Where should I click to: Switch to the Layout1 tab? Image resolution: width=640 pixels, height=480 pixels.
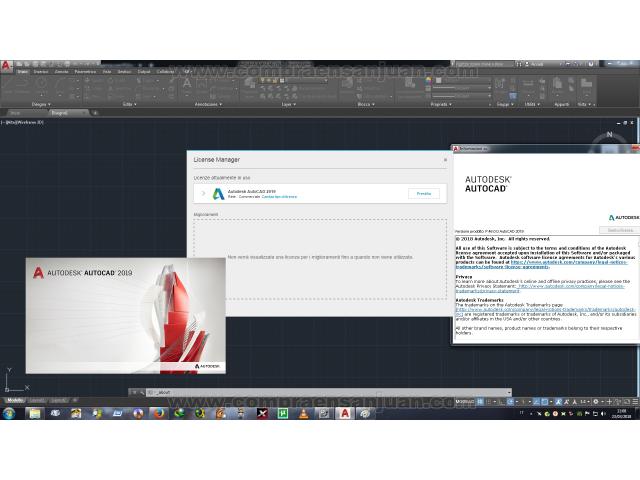tap(36, 401)
